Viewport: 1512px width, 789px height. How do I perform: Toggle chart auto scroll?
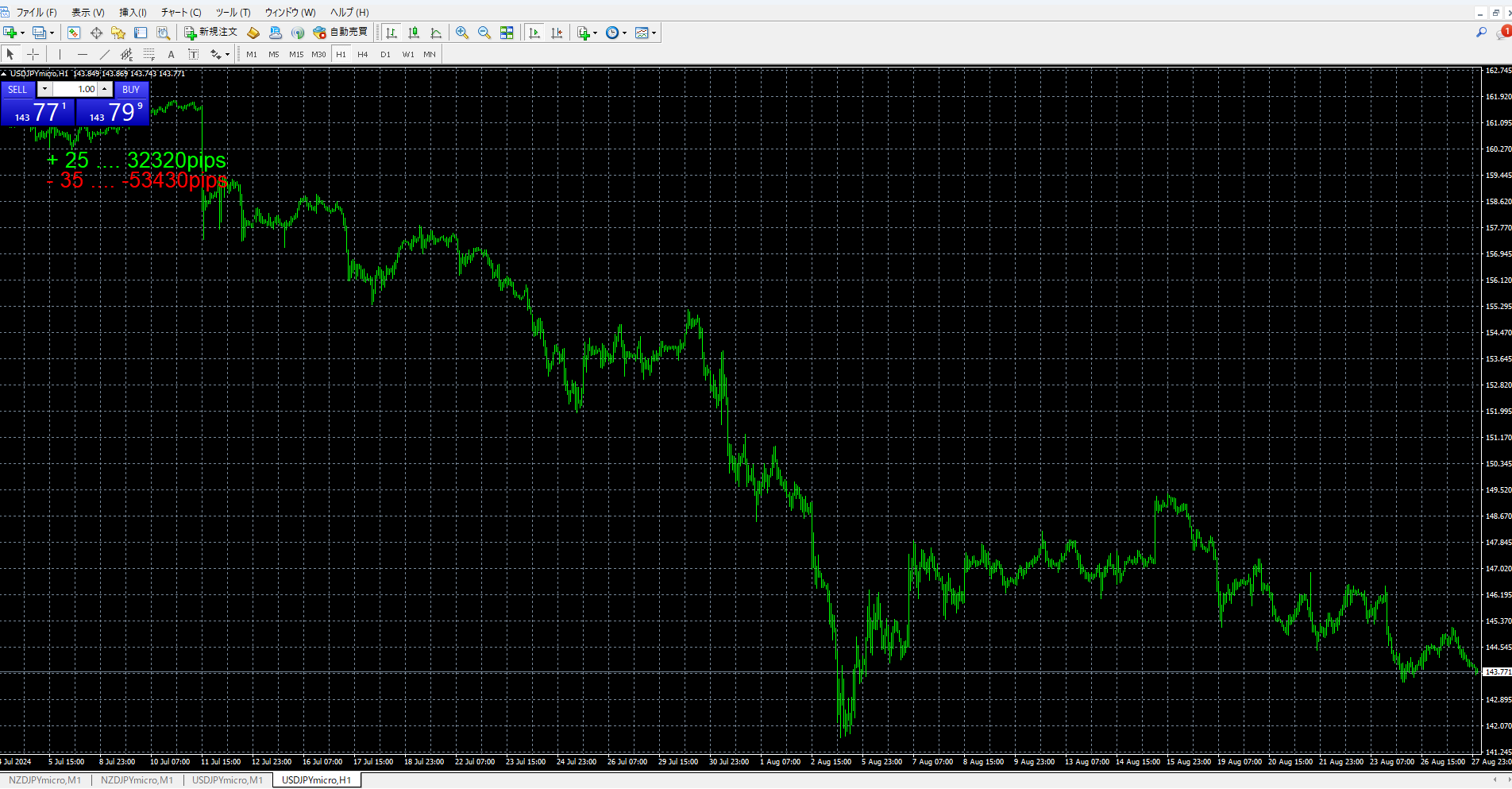point(534,33)
